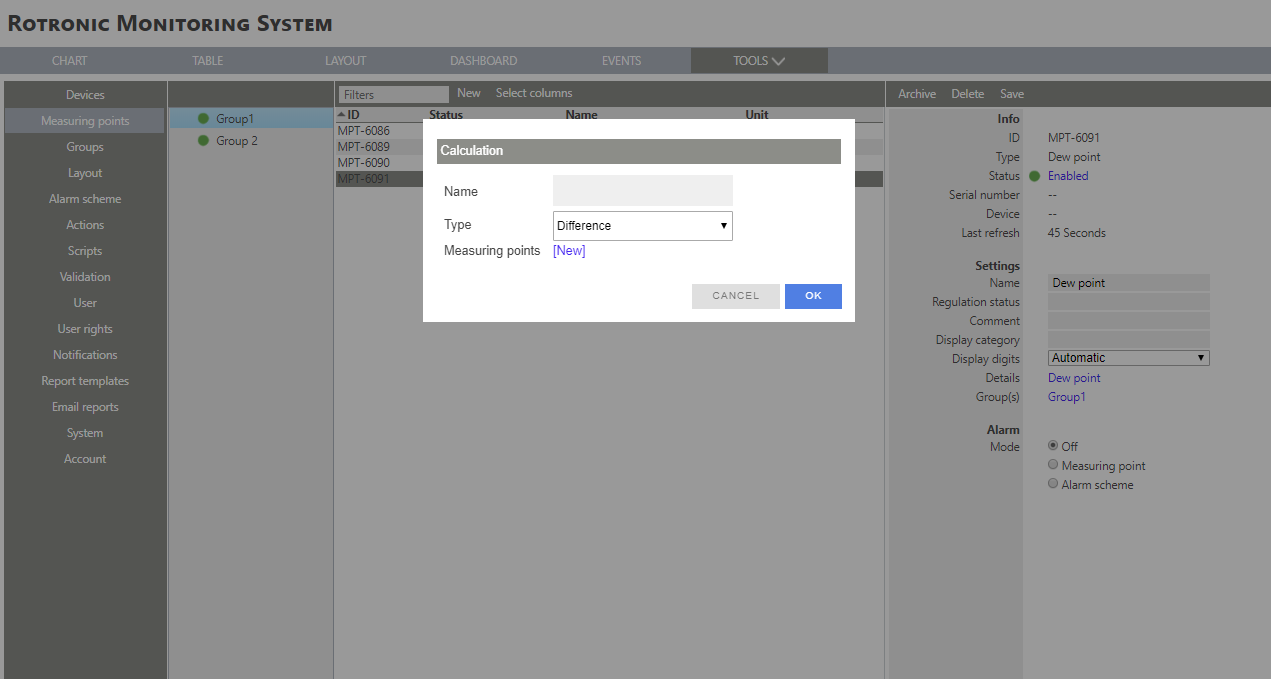Image resolution: width=1271 pixels, height=679 pixels.
Task: Switch to the Table tab
Action: (x=207, y=61)
